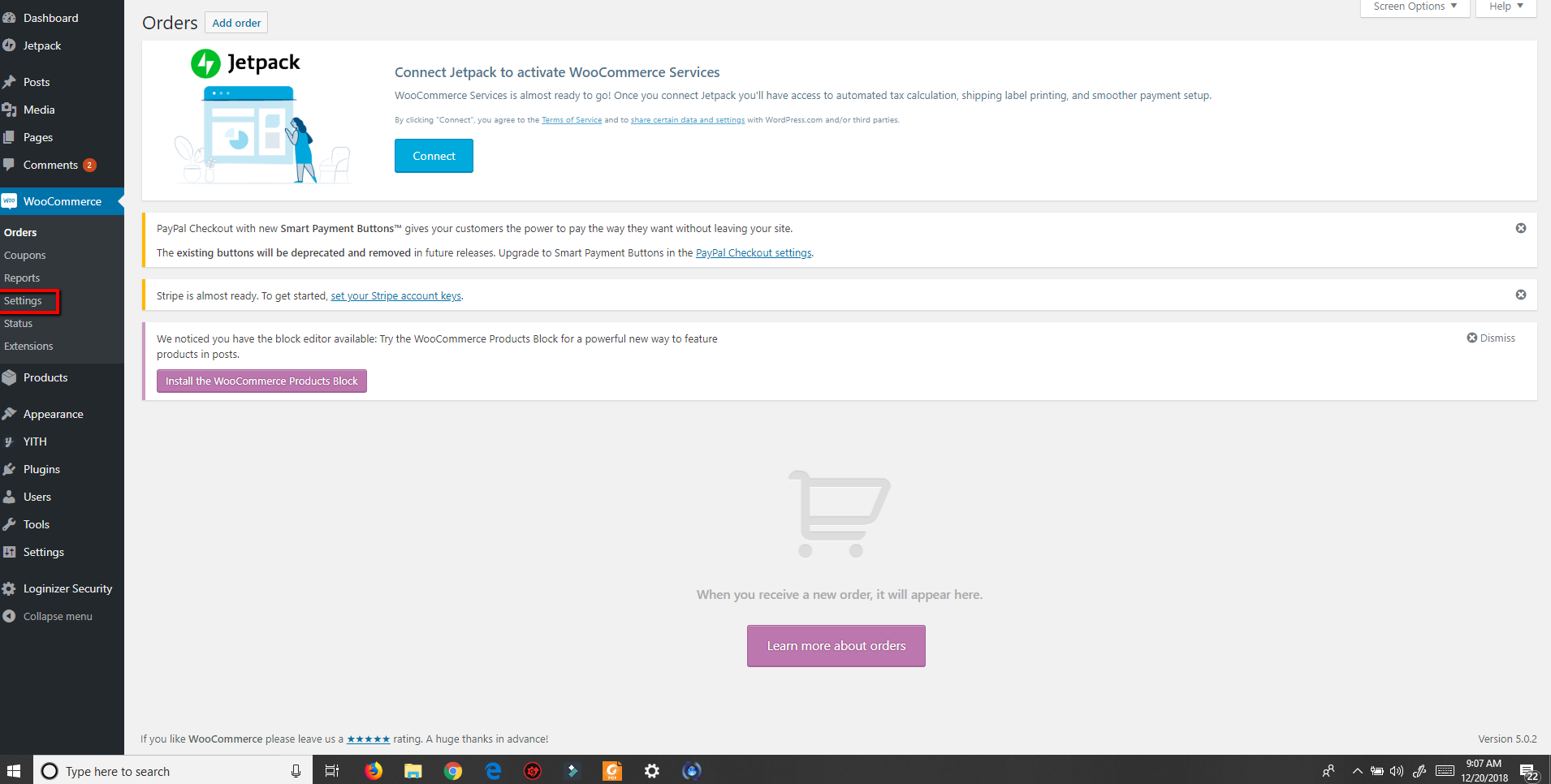Viewport: 1551px width, 784px height.
Task: Click the Windows Start button
Action: coord(14,770)
